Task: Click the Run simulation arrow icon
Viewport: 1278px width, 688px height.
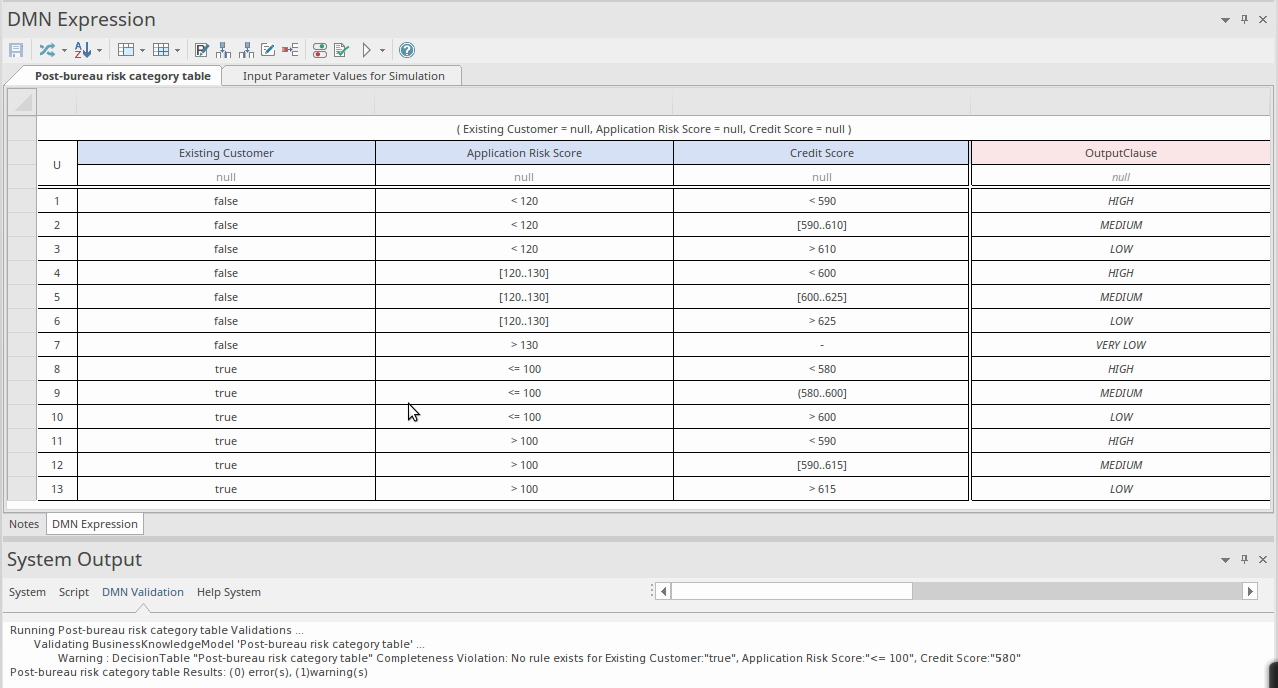Action: pos(366,50)
